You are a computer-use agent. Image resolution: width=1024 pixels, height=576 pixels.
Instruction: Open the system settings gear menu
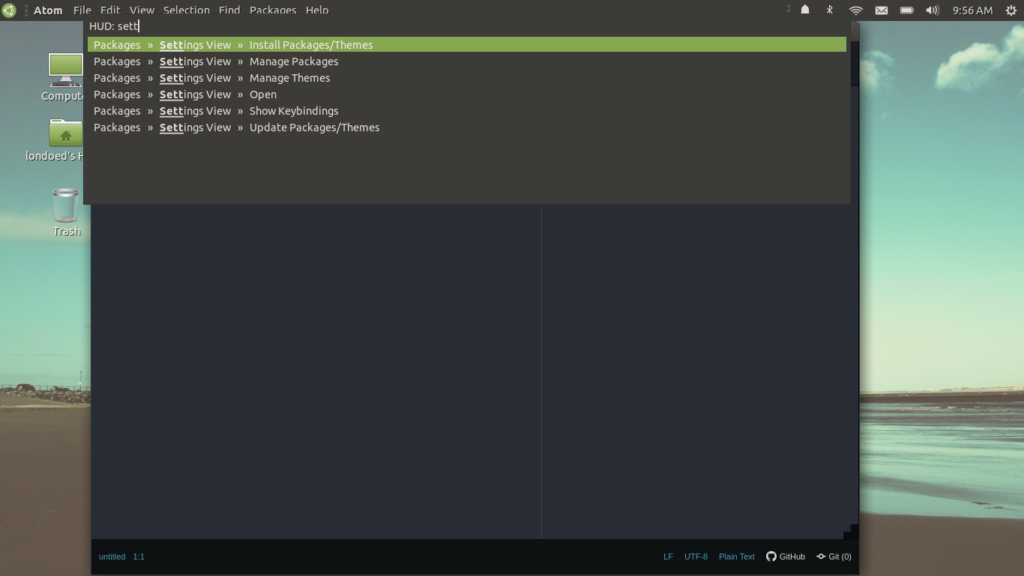pyautogui.click(x=1011, y=10)
